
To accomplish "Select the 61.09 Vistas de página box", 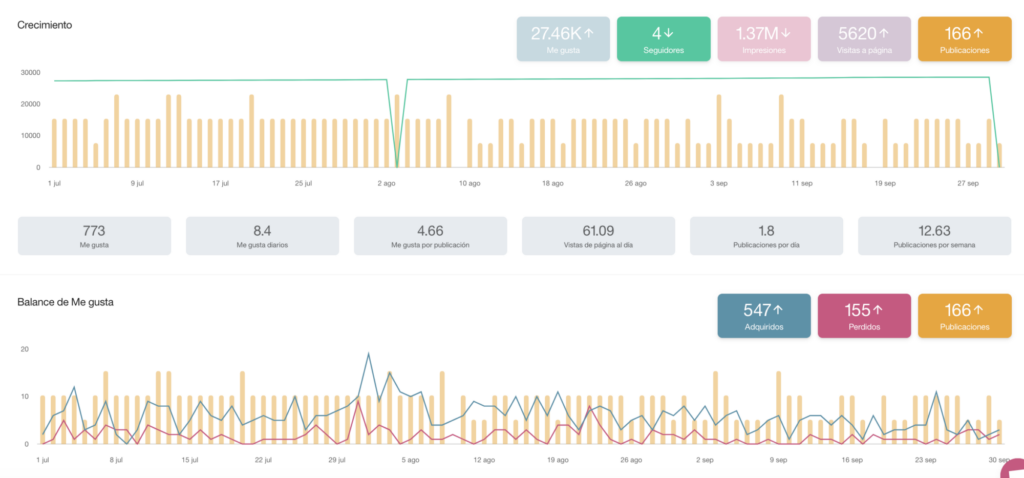I will click(x=598, y=236).
